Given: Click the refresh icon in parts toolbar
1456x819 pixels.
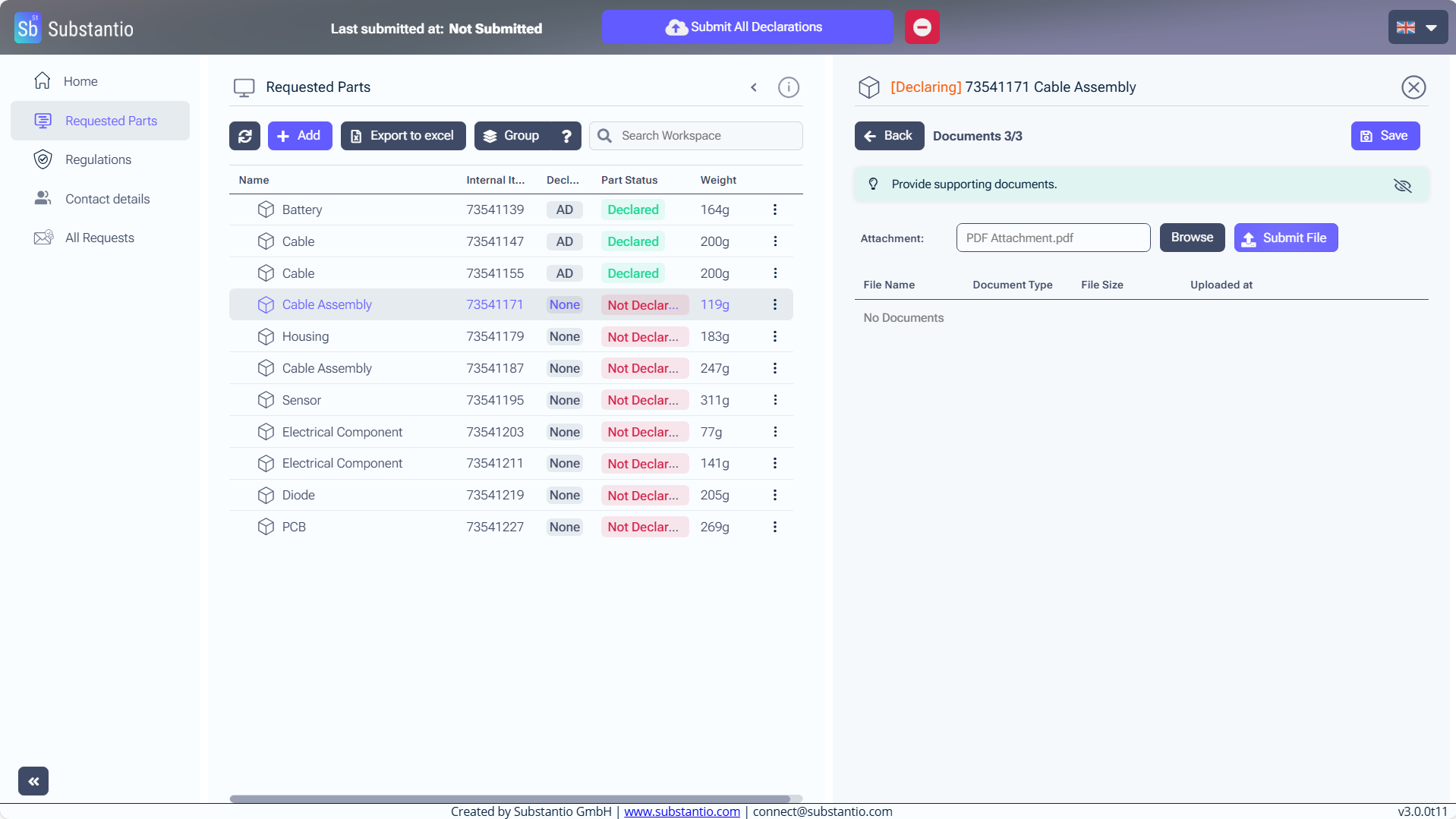Looking at the screenshot, I should 244,136.
